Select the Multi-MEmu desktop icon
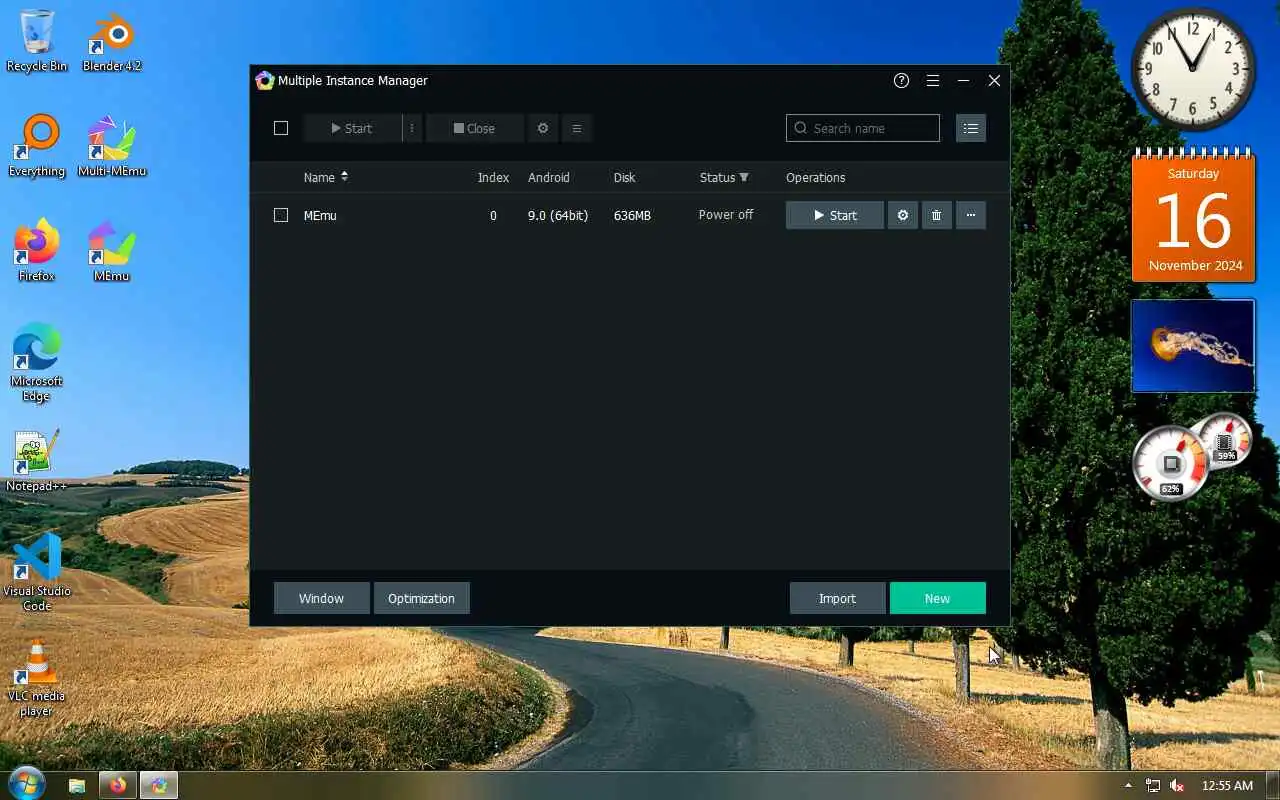Viewport: 1280px width, 800px height. [112, 146]
